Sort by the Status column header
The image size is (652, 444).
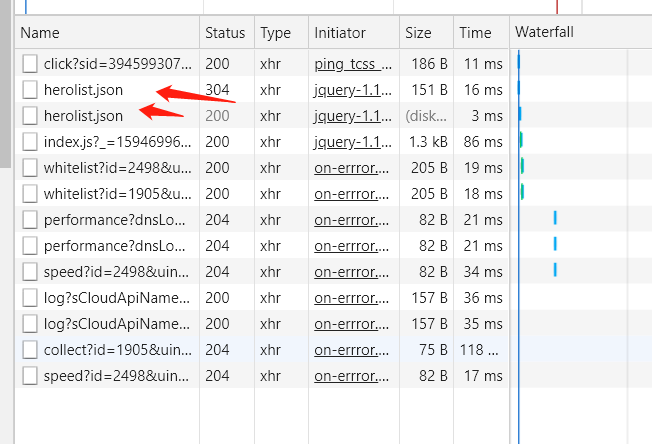pos(227,32)
